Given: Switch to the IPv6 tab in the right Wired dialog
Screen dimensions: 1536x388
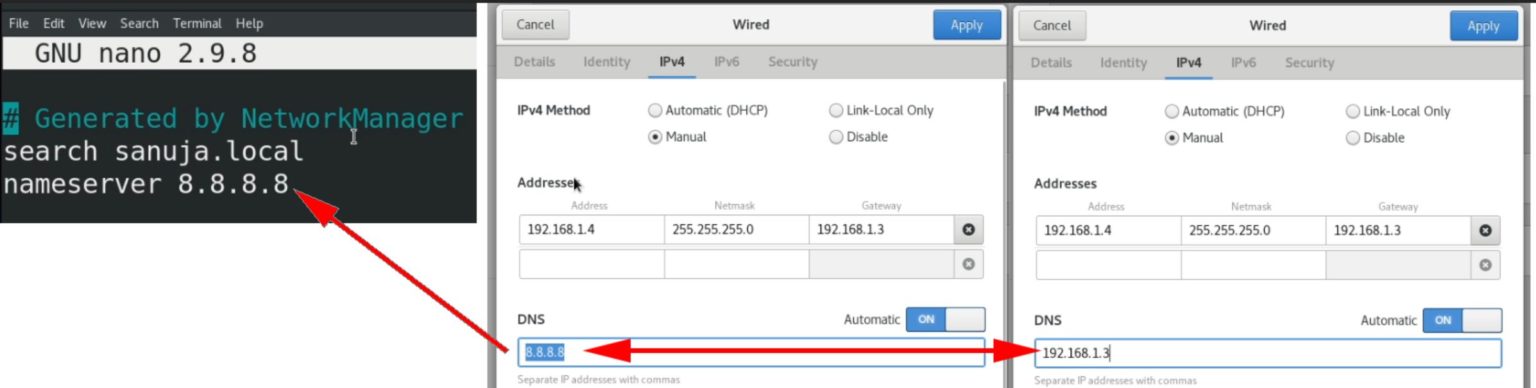Looking at the screenshot, I should tap(1244, 62).
